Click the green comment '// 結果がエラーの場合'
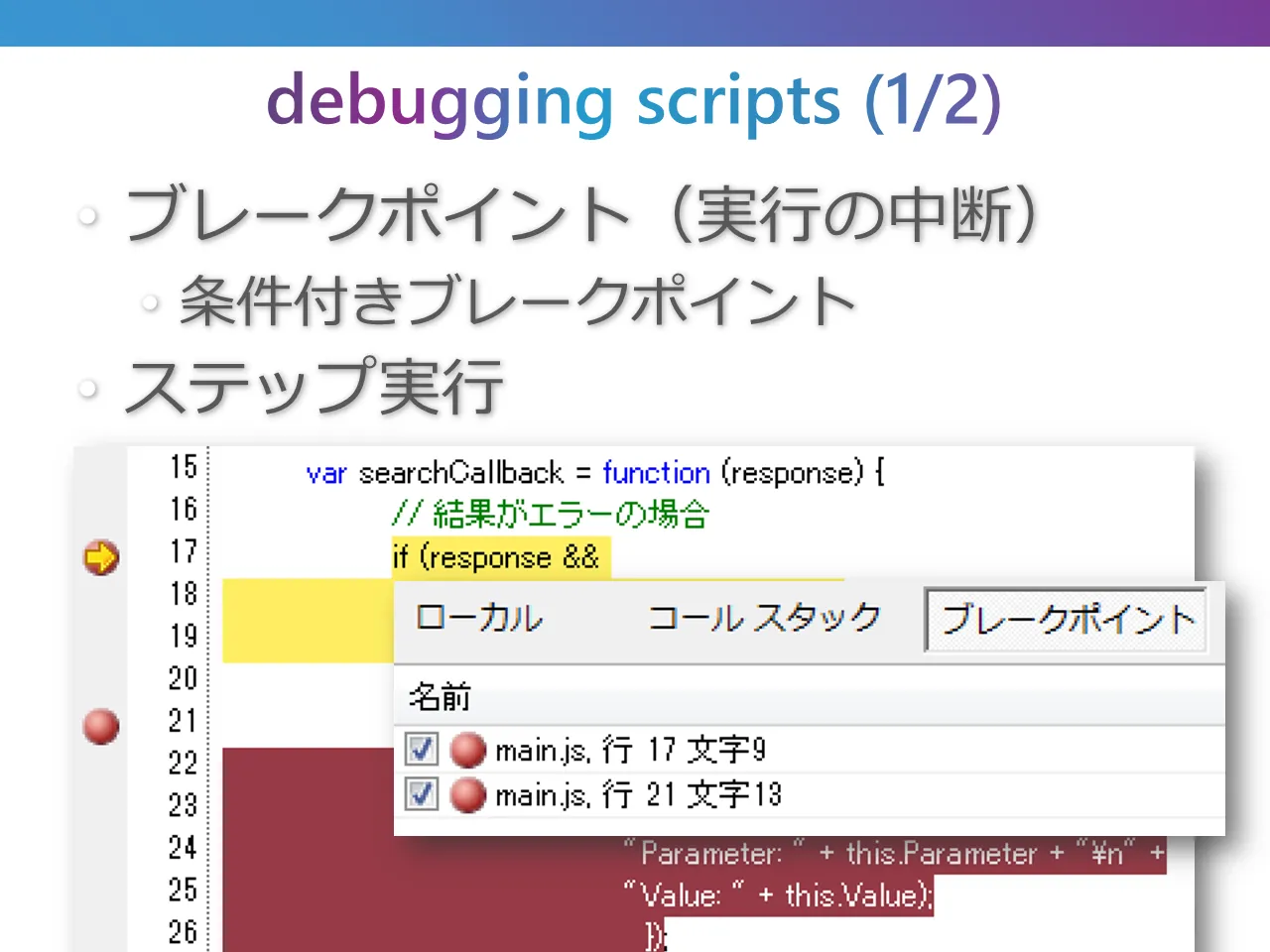 (551, 515)
